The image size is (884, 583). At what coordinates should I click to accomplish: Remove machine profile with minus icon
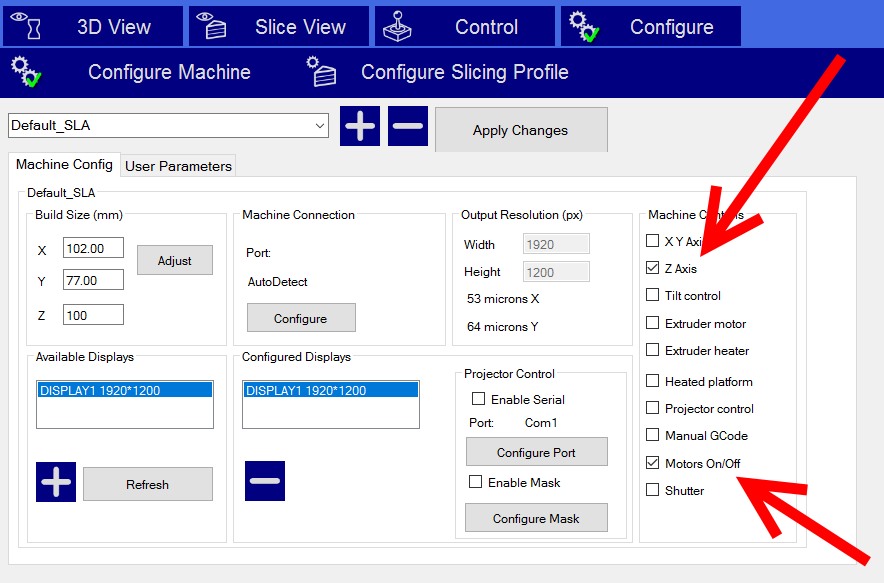(408, 127)
